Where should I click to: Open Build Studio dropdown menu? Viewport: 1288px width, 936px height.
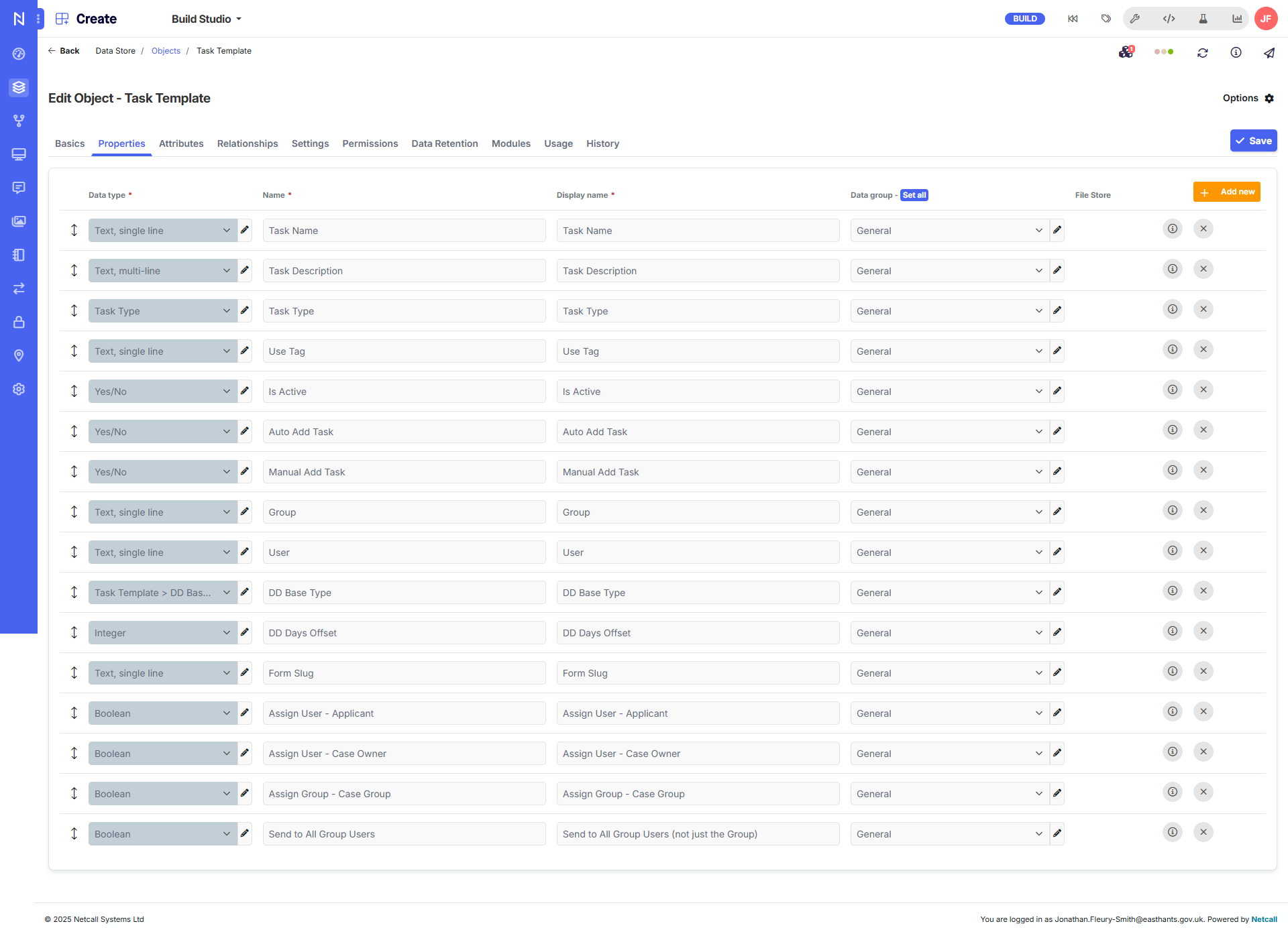click(207, 19)
